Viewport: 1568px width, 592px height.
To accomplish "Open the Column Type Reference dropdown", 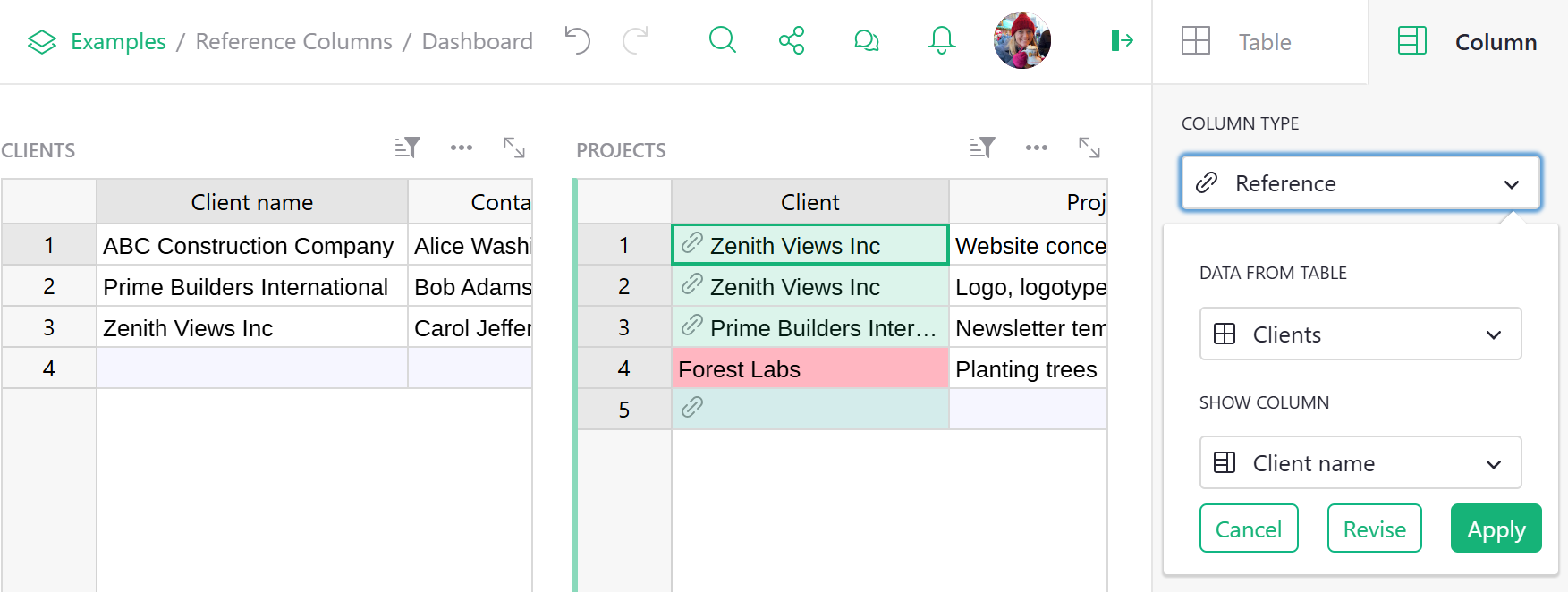I will (1360, 183).
